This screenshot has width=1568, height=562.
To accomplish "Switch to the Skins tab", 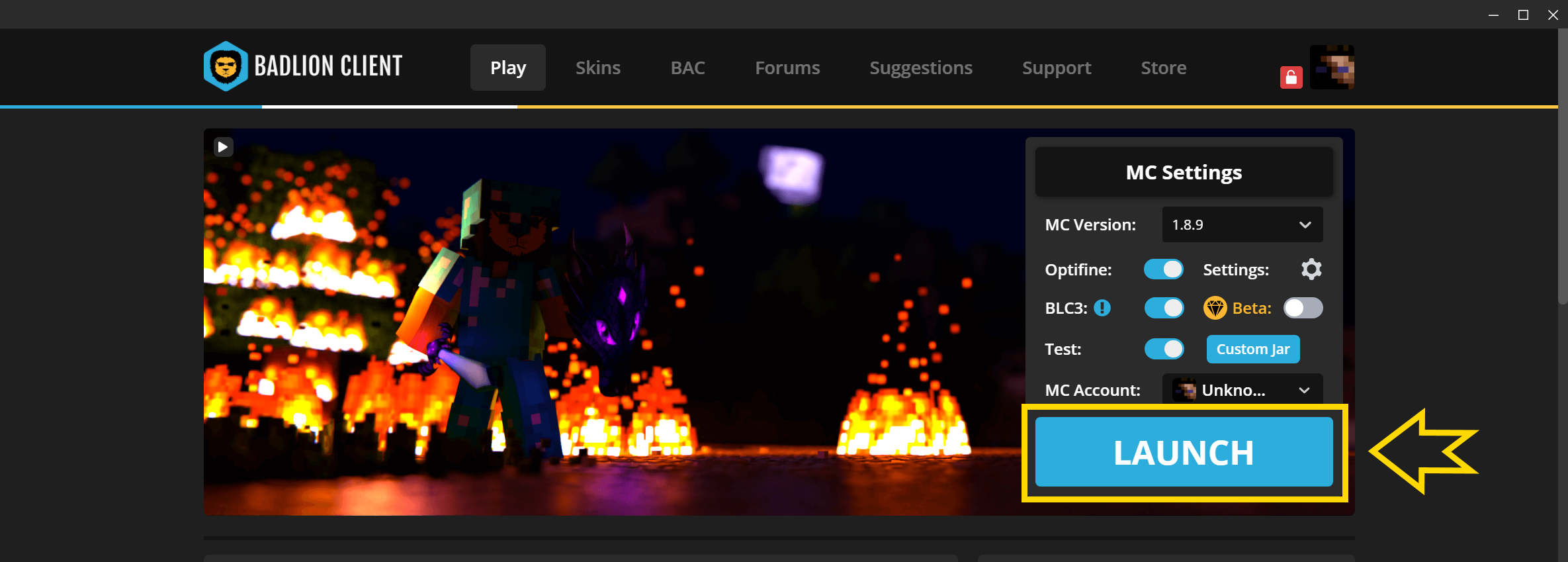I will click(597, 68).
